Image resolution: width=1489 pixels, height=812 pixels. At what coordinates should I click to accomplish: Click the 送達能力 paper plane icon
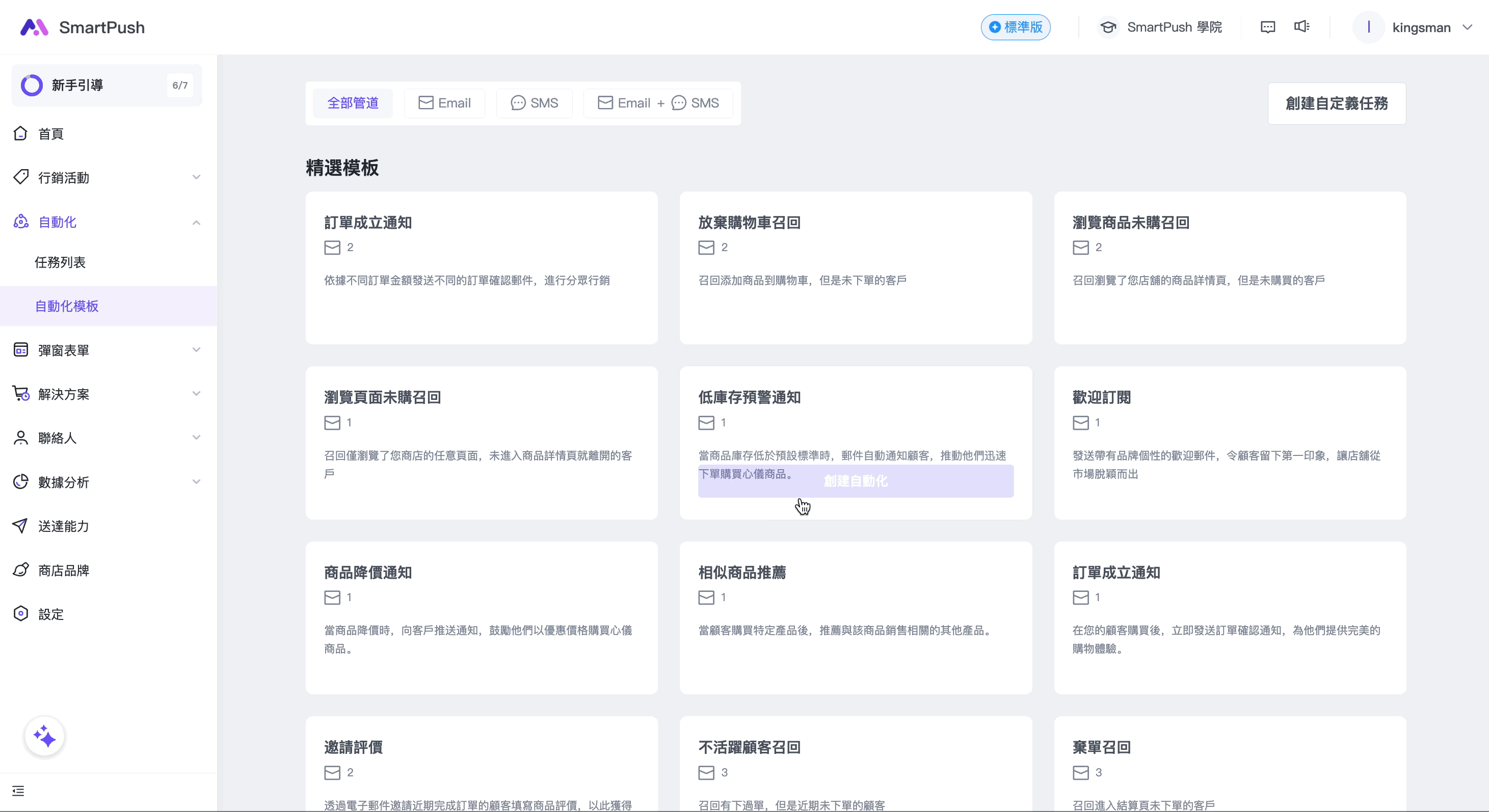[x=20, y=525]
